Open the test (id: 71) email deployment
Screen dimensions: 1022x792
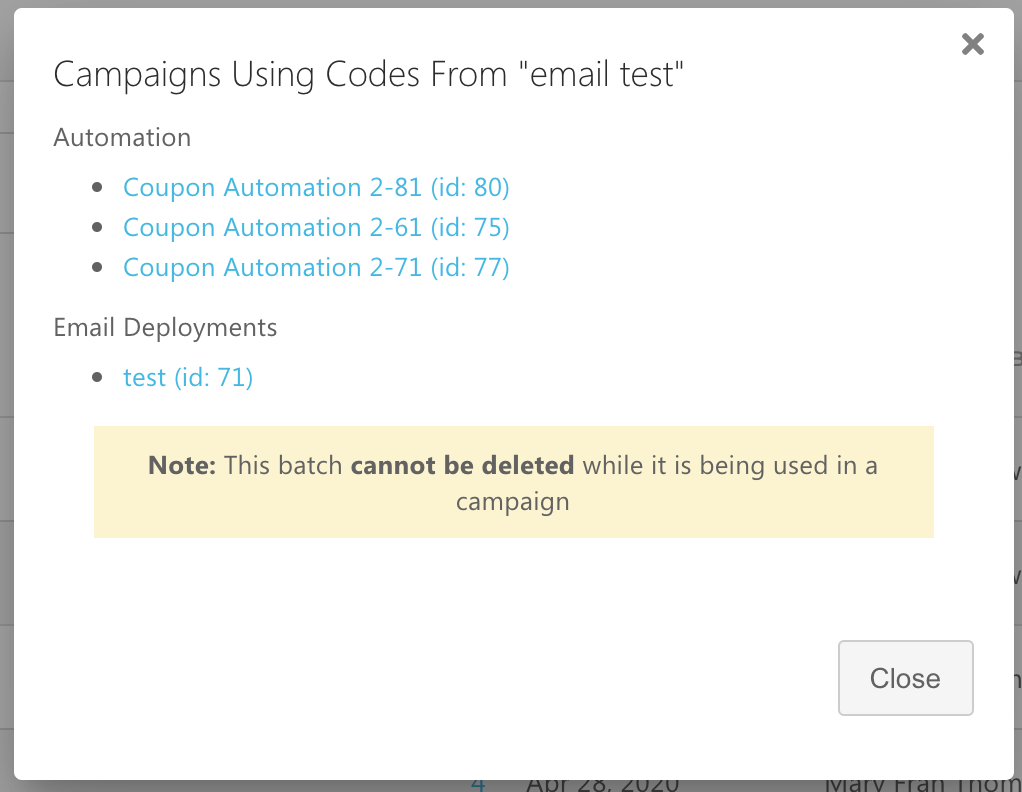pos(188,378)
